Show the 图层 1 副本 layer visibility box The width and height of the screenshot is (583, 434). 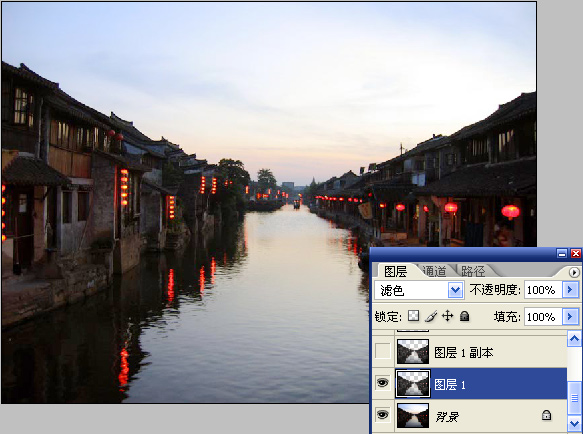pyautogui.click(x=383, y=351)
